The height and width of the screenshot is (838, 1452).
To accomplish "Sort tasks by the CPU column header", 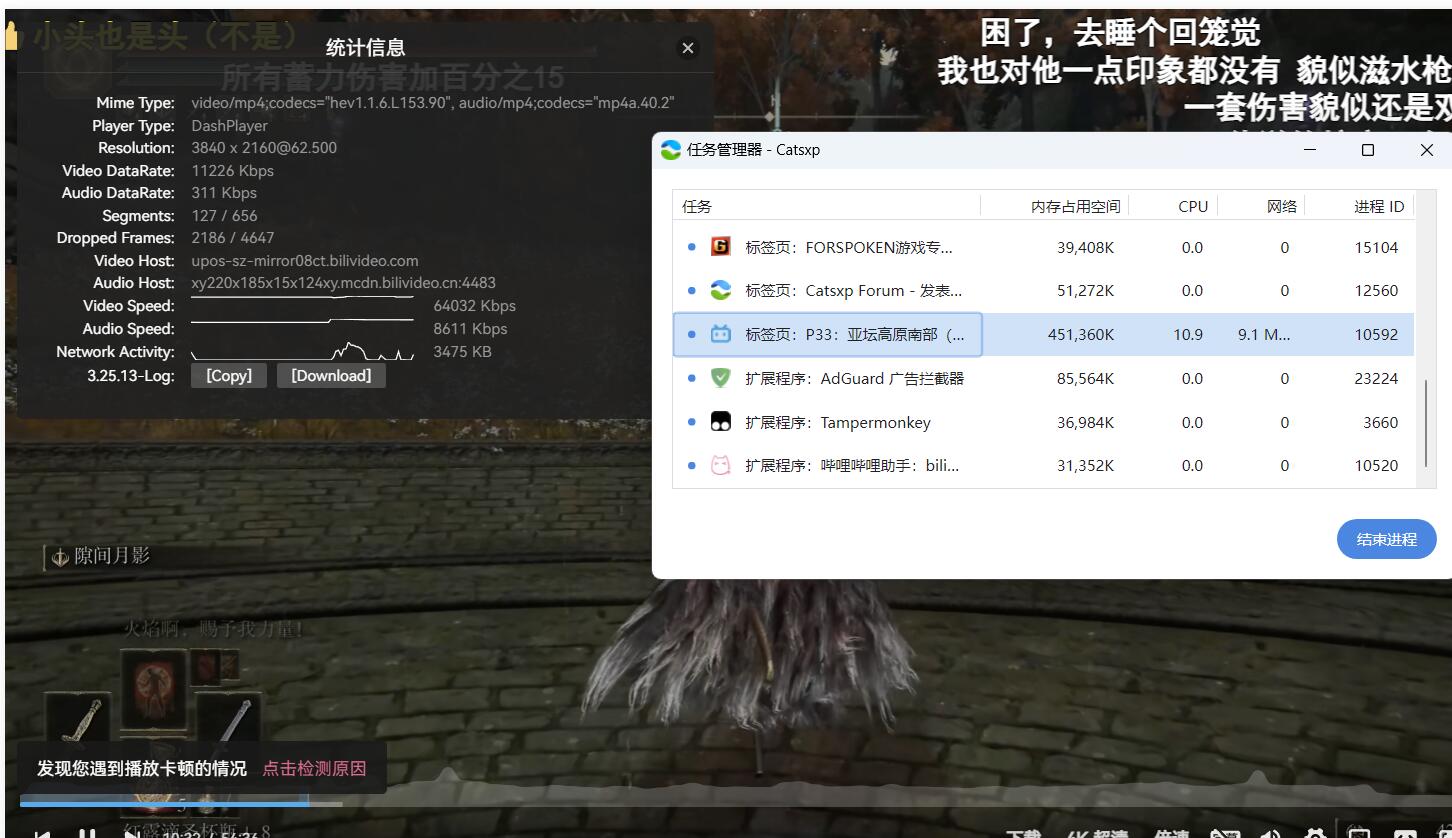I will point(1192,206).
